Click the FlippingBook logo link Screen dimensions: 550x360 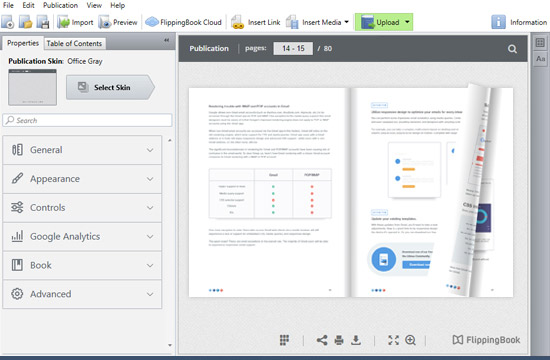pos(486,340)
